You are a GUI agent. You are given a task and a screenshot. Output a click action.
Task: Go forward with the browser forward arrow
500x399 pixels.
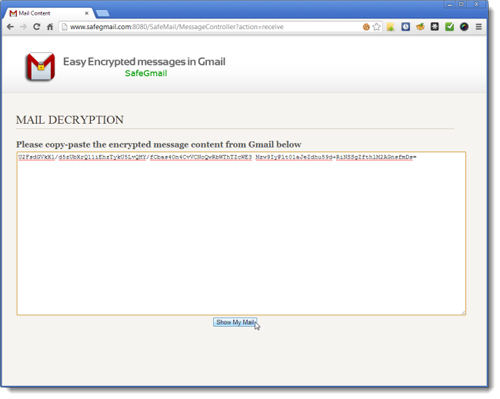tap(23, 27)
